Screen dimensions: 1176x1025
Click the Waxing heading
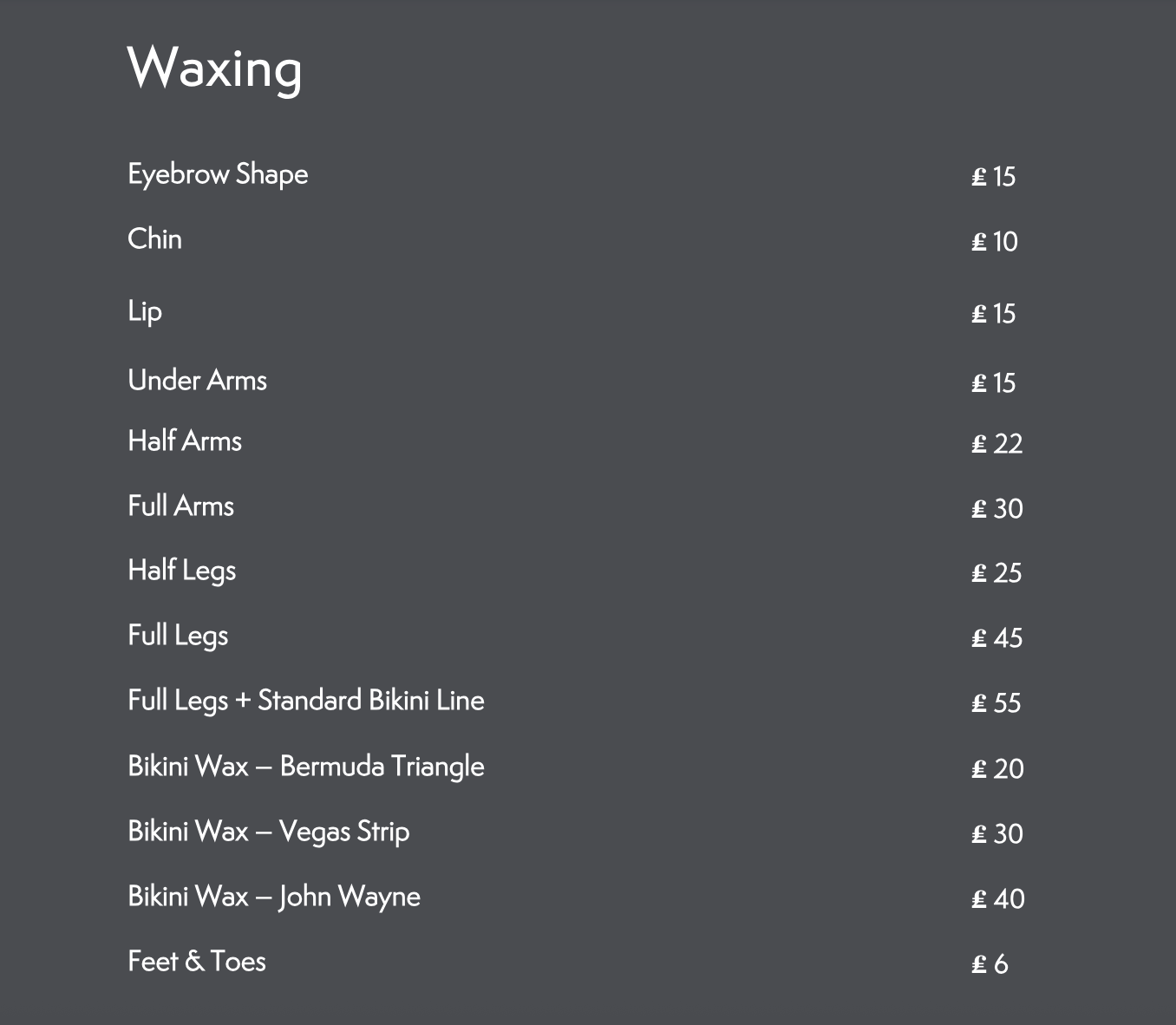coord(214,68)
